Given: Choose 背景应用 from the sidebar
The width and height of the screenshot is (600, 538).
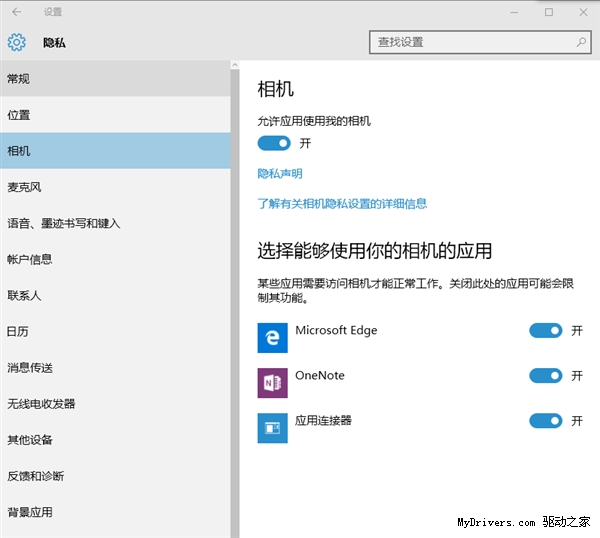Looking at the screenshot, I should (x=29, y=512).
